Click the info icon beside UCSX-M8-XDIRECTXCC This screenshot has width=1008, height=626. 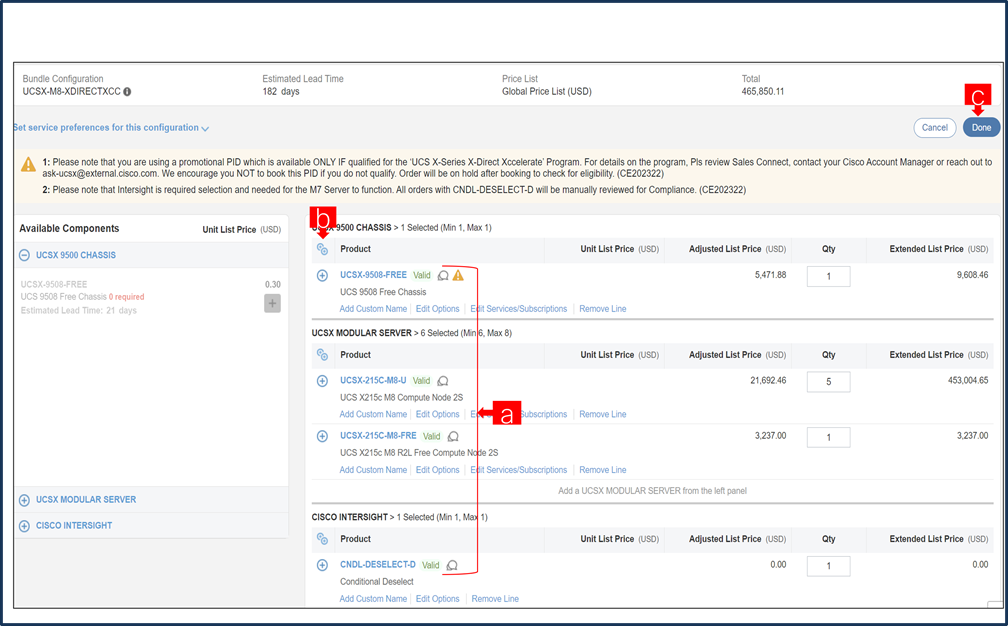click(127, 92)
